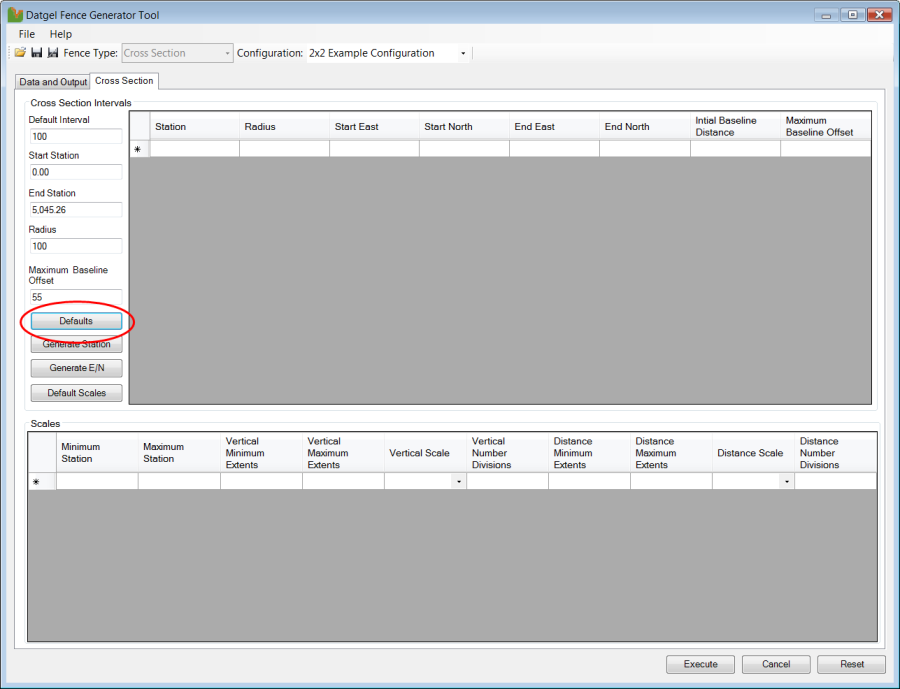
Task: Click the Open folder icon in toolbar
Action: coord(20,53)
